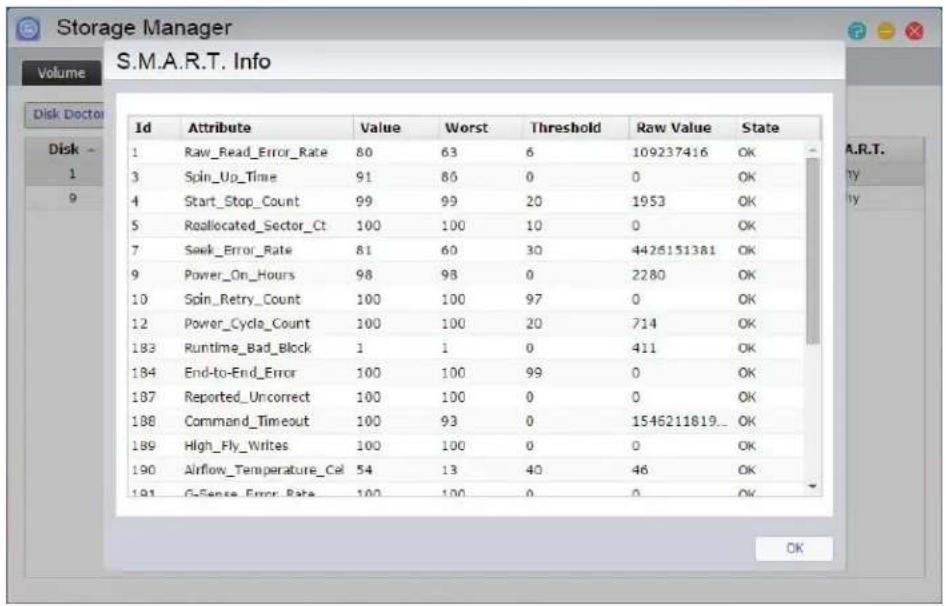Open the Disk Doctor button behind the dialog

tap(65, 114)
